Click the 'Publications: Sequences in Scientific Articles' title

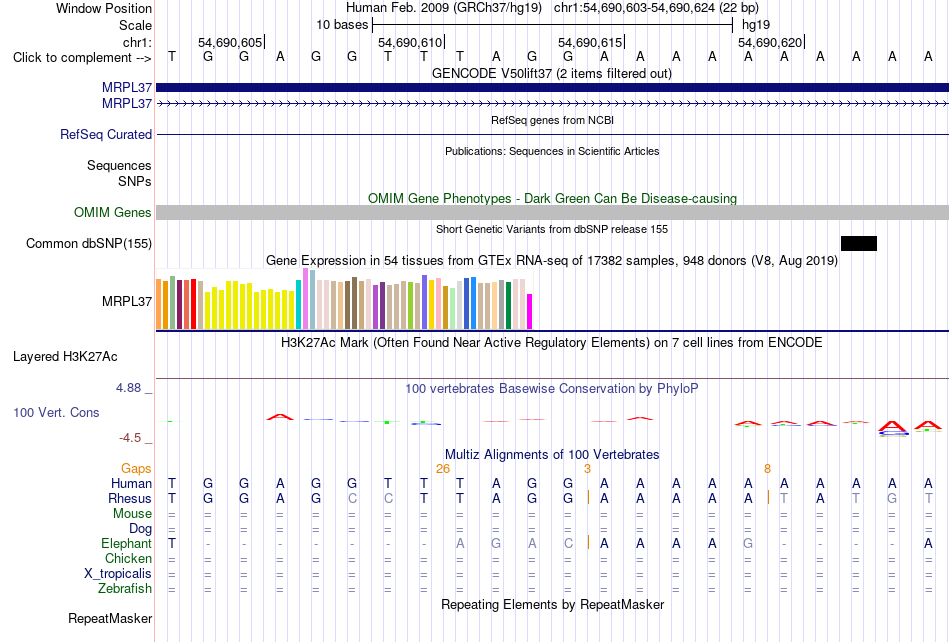coord(552,151)
